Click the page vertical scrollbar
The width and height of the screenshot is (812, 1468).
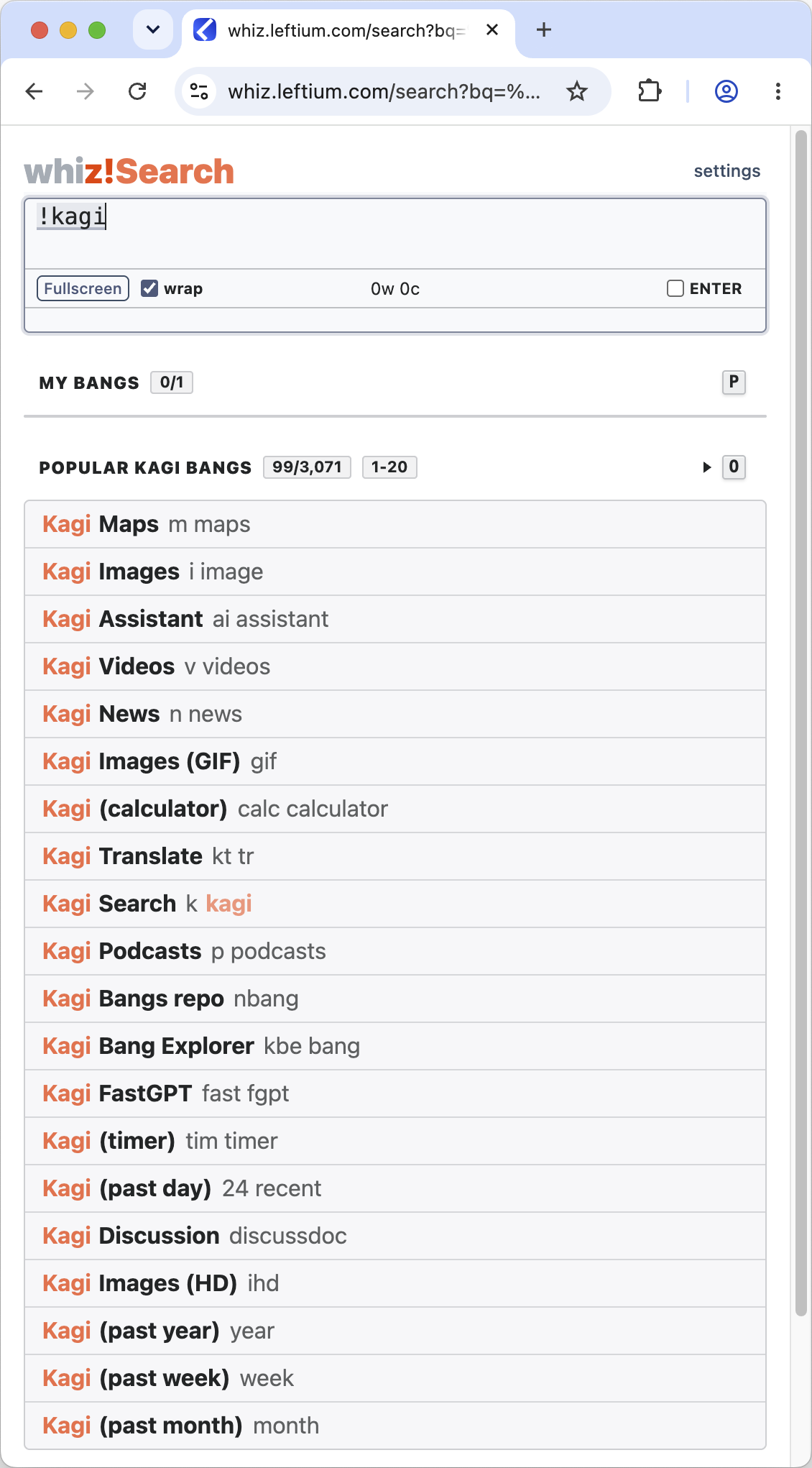click(801, 722)
